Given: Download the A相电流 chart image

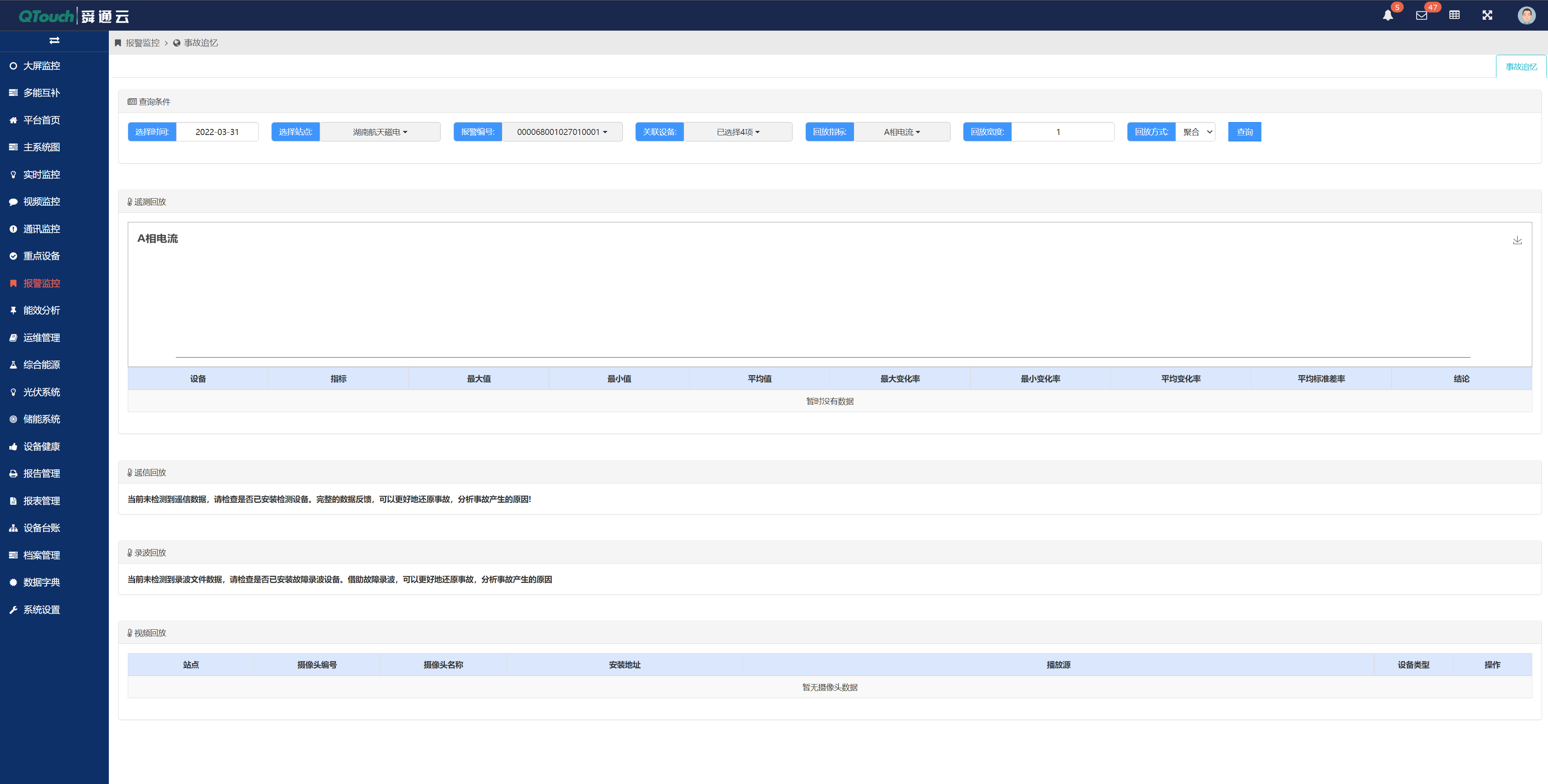Looking at the screenshot, I should point(1517,240).
